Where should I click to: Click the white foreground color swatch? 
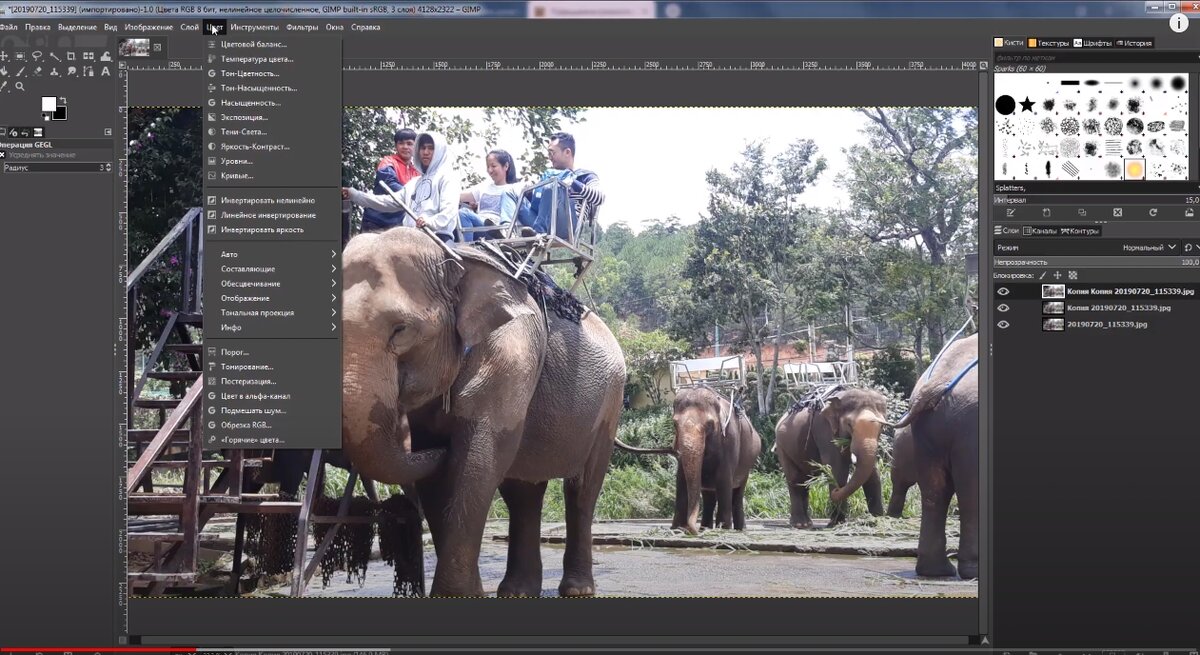[x=49, y=104]
